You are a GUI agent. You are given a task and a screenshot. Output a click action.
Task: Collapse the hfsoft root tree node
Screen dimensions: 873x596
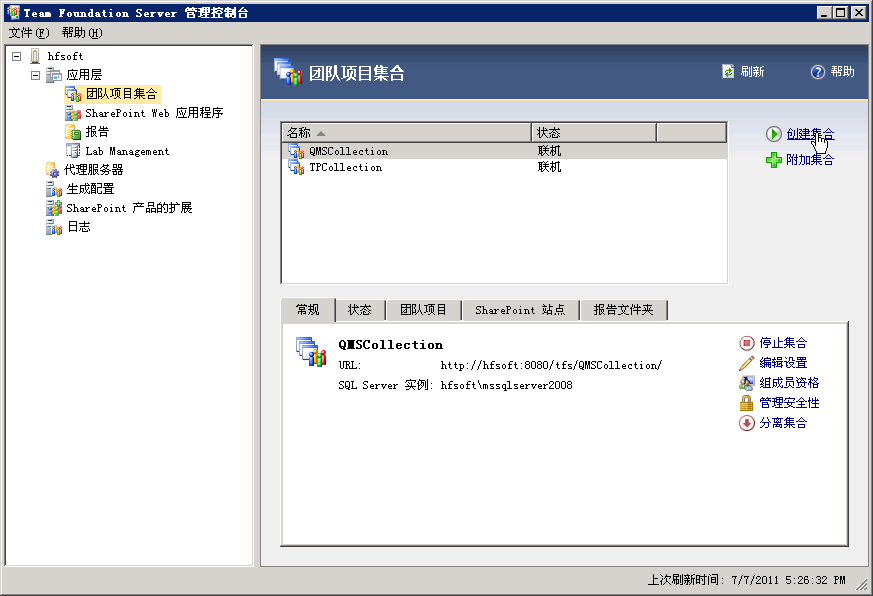click(x=17, y=56)
